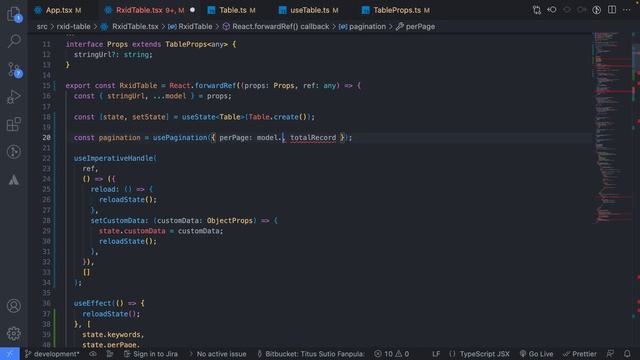Open the Search view in activity bar
640x360 pixels.
[x=14, y=40]
